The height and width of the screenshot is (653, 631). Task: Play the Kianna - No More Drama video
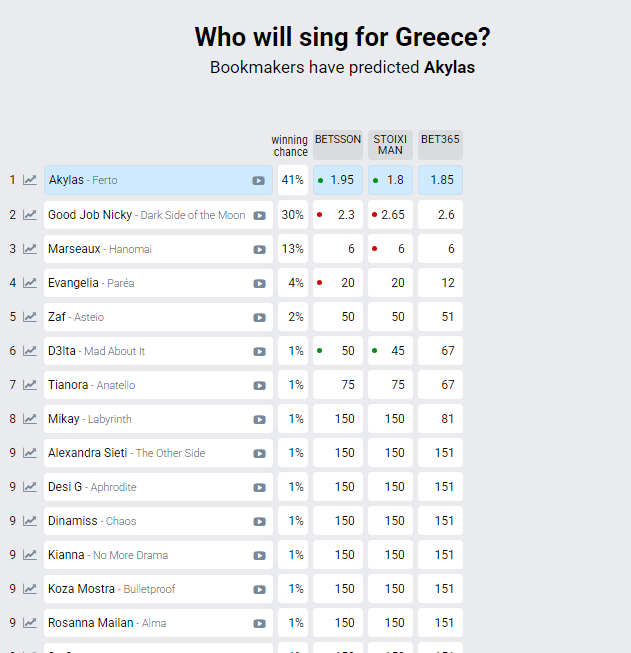pyautogui.click(x=259, y=555)
